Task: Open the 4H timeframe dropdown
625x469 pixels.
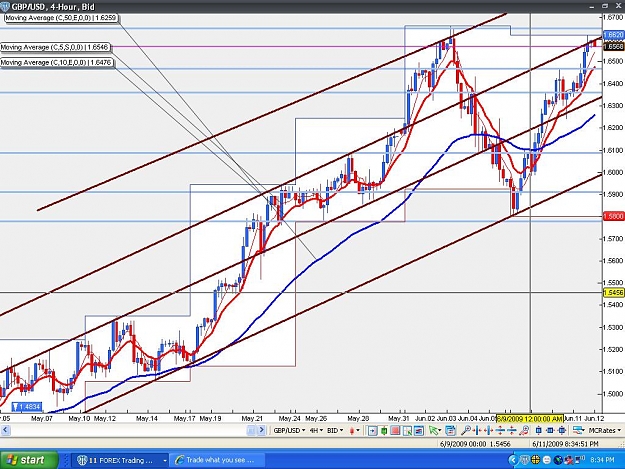Action: pyautogui.click(x=316, y=430)
